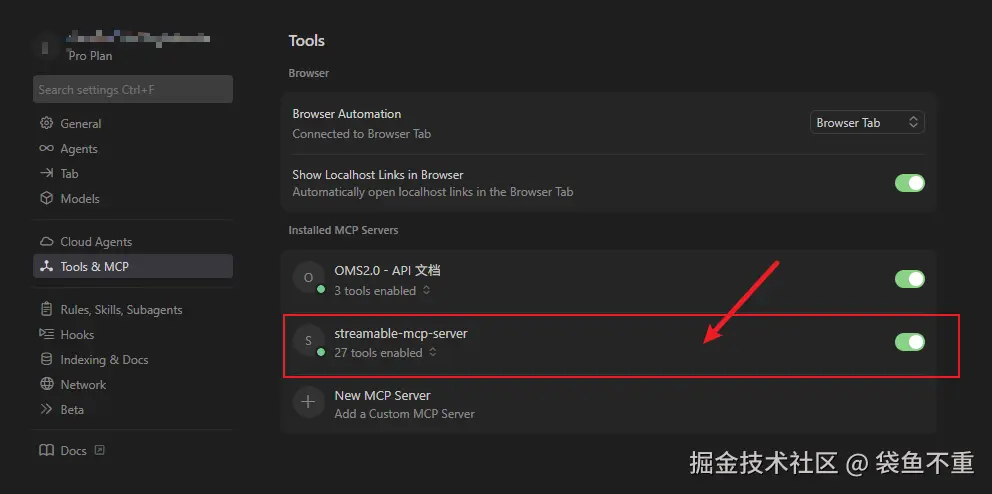Click the Tab arrow icon in sidebar
Image resolution: width=992 pixels, height=494 pixels.
46,174
